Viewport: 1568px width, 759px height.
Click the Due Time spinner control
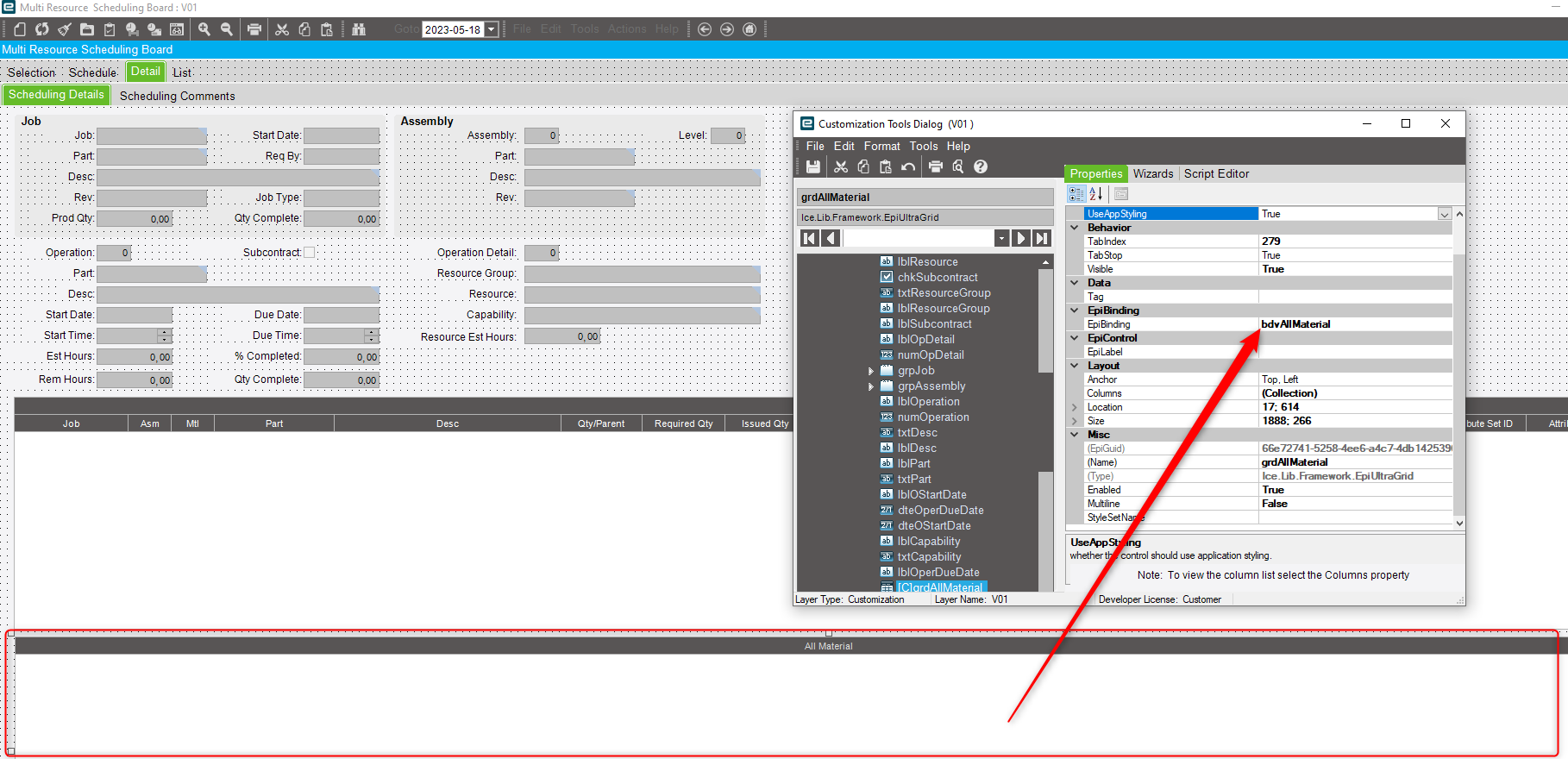372,336
